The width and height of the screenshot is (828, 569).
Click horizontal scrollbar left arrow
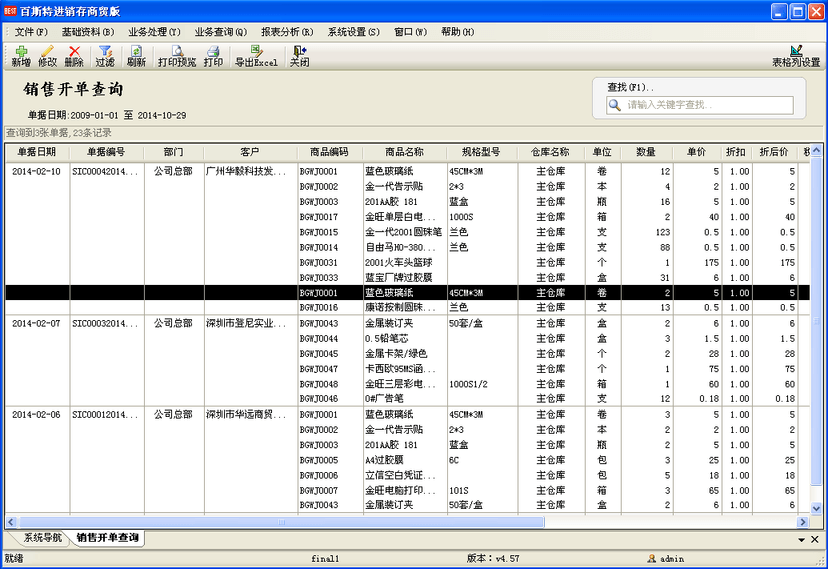coord(11,522)
